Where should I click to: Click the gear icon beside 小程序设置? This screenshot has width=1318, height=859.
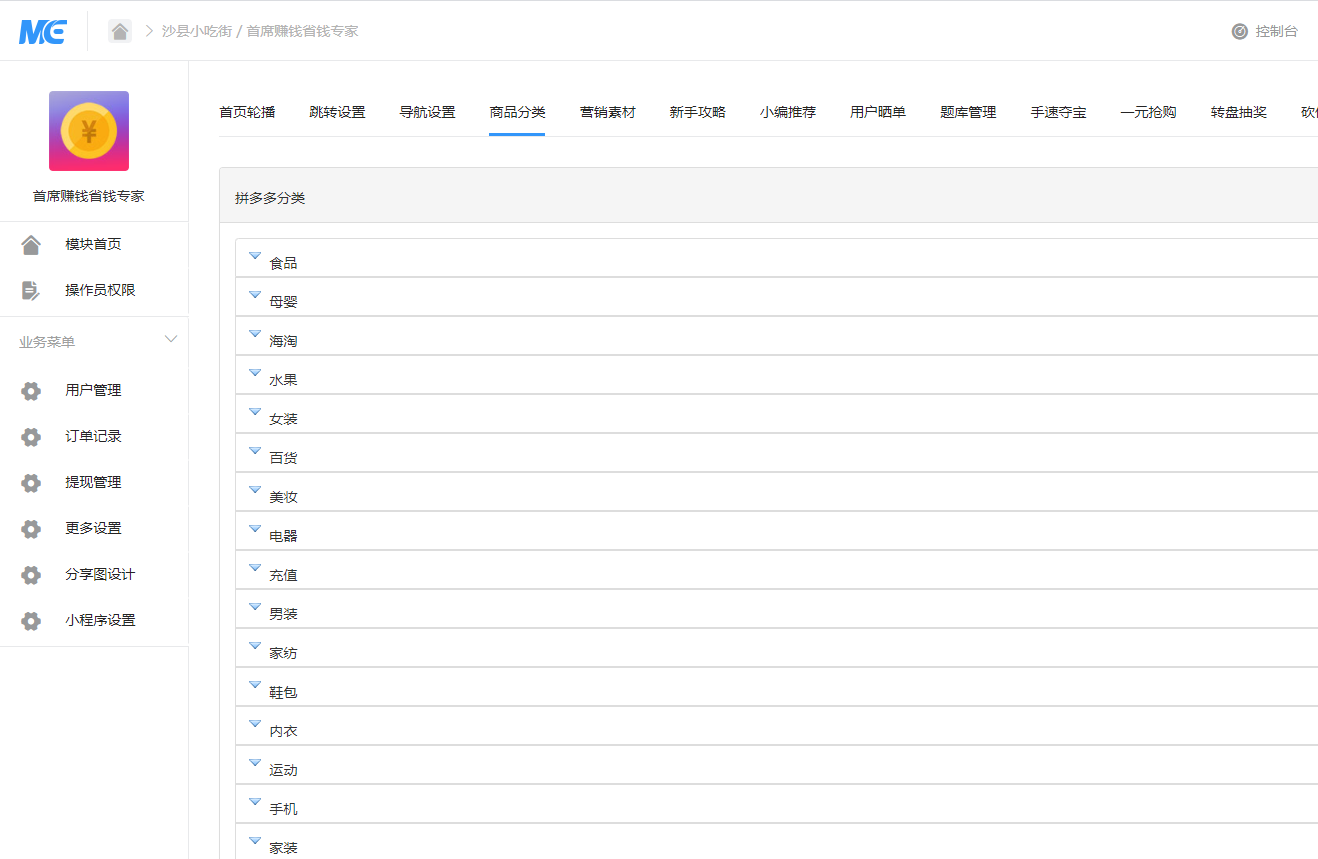click(x=31, y=620)
